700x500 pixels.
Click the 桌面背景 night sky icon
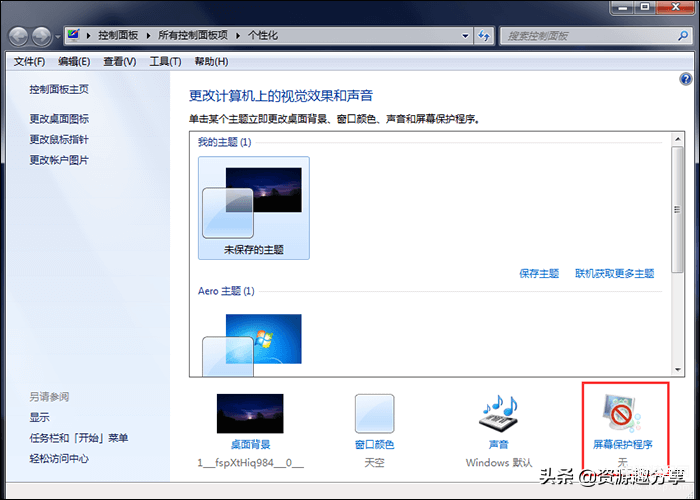pos(250,413)
